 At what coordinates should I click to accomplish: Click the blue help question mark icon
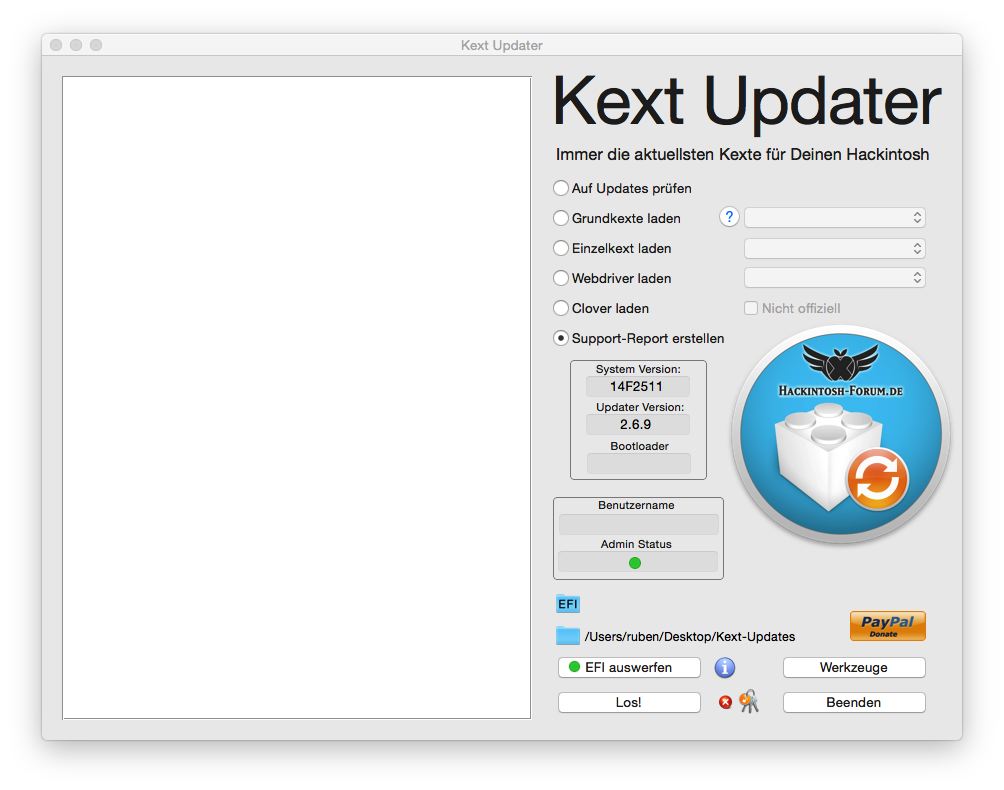click(x=729, y=218)
